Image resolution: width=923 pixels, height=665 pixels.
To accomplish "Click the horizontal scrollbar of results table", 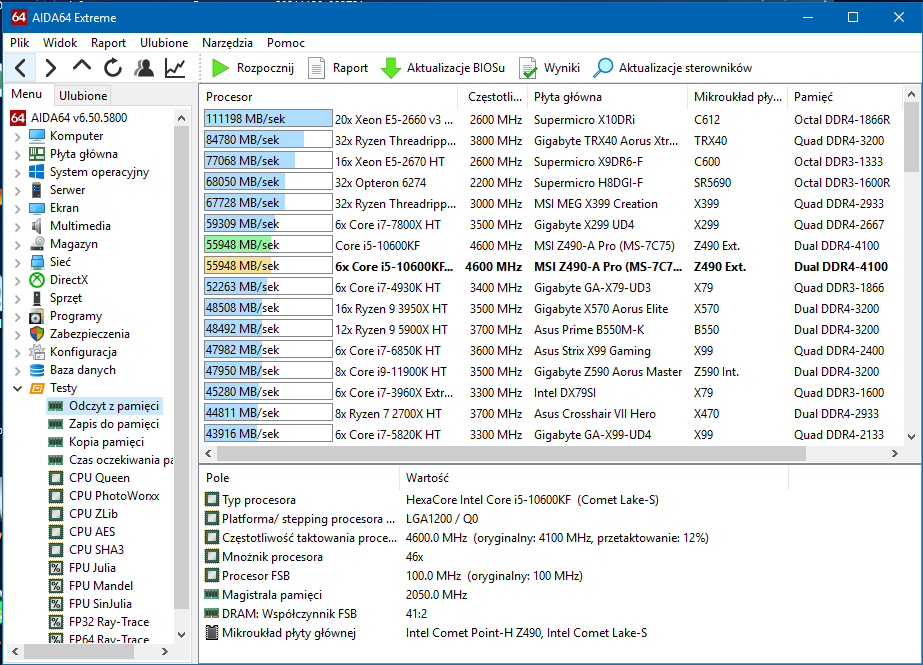I will click(511, 454).
